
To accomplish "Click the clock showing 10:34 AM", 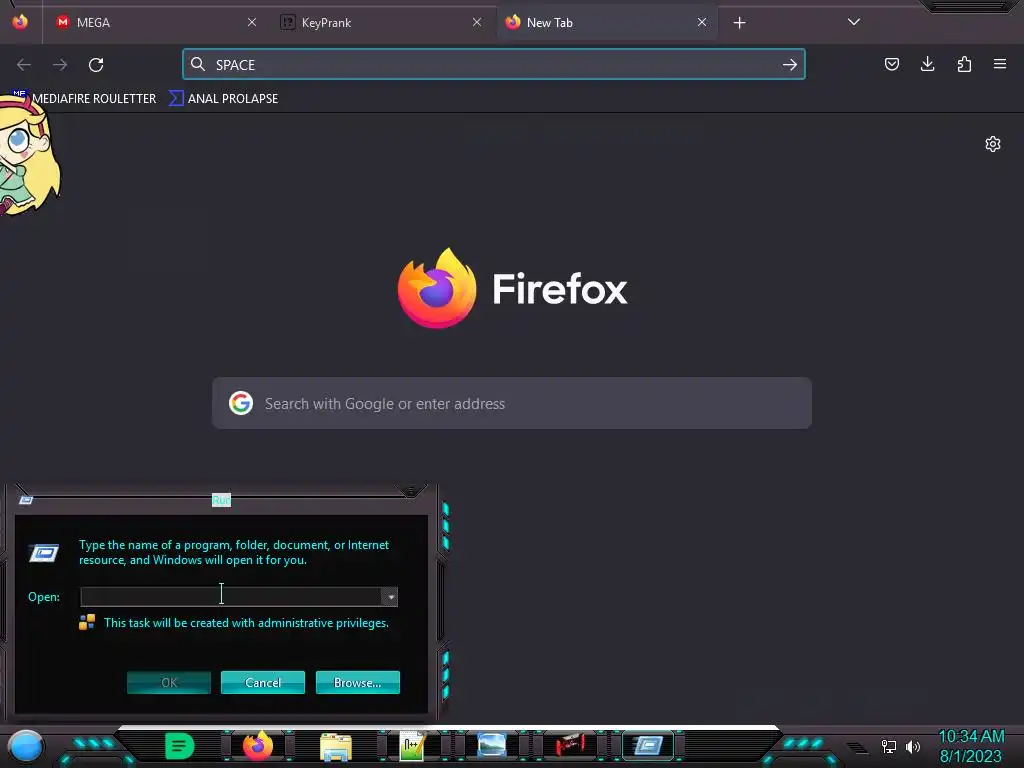I will point(971,737).
